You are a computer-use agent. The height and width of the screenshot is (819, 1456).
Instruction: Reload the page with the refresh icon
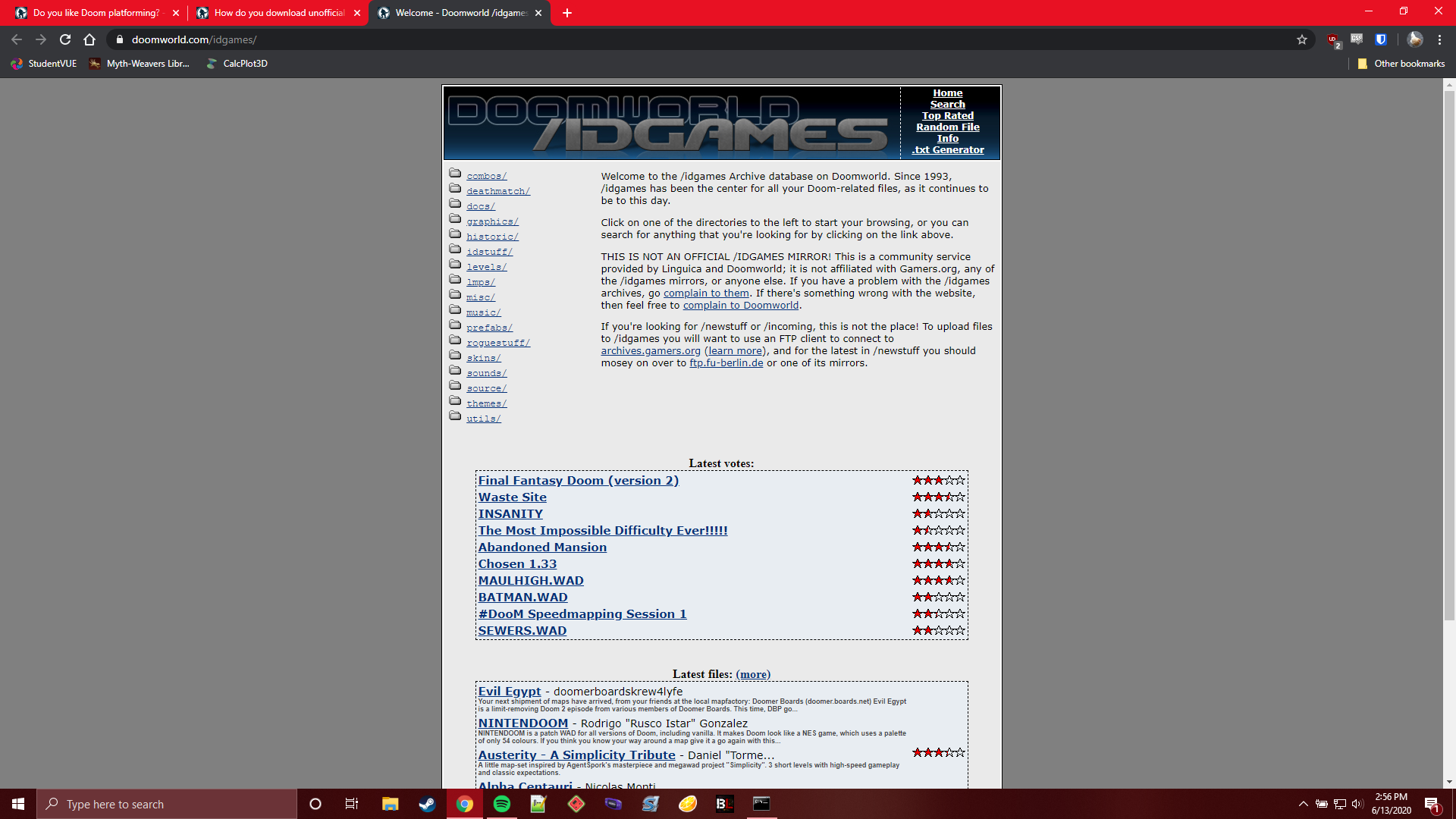[x=65, y=39]
